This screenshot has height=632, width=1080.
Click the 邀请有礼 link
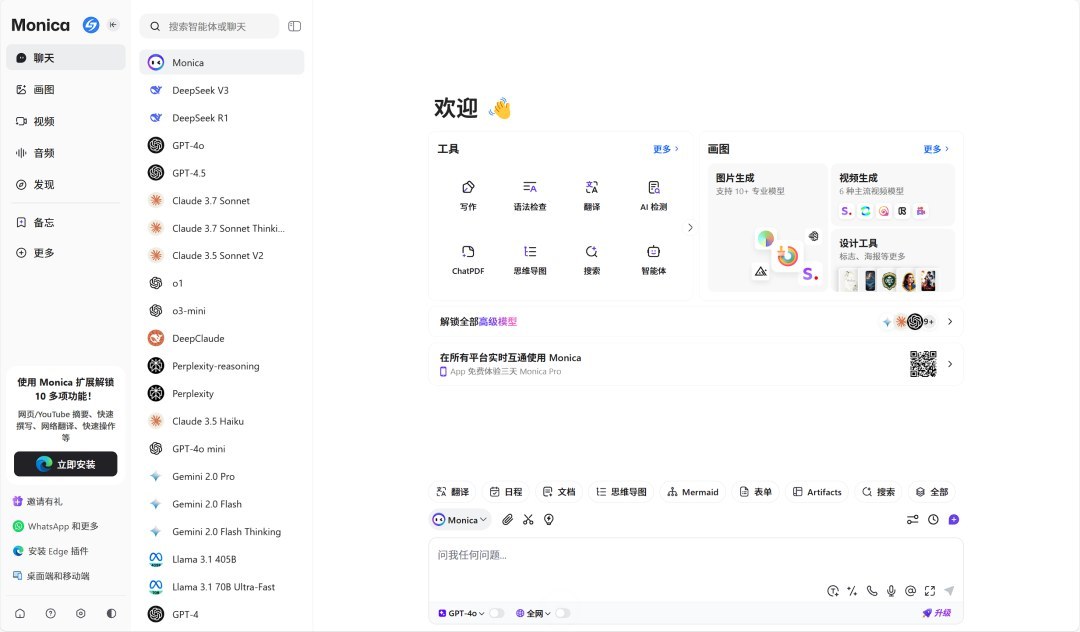coord(38,501)
